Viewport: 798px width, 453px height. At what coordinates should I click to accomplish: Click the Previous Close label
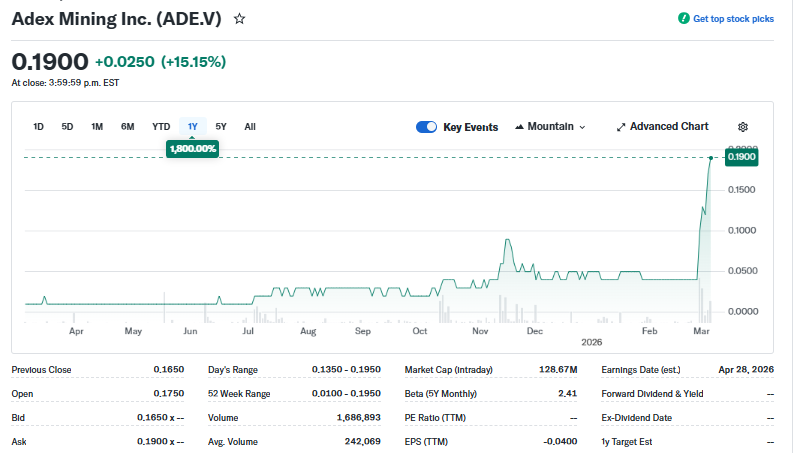coord(41,370)
